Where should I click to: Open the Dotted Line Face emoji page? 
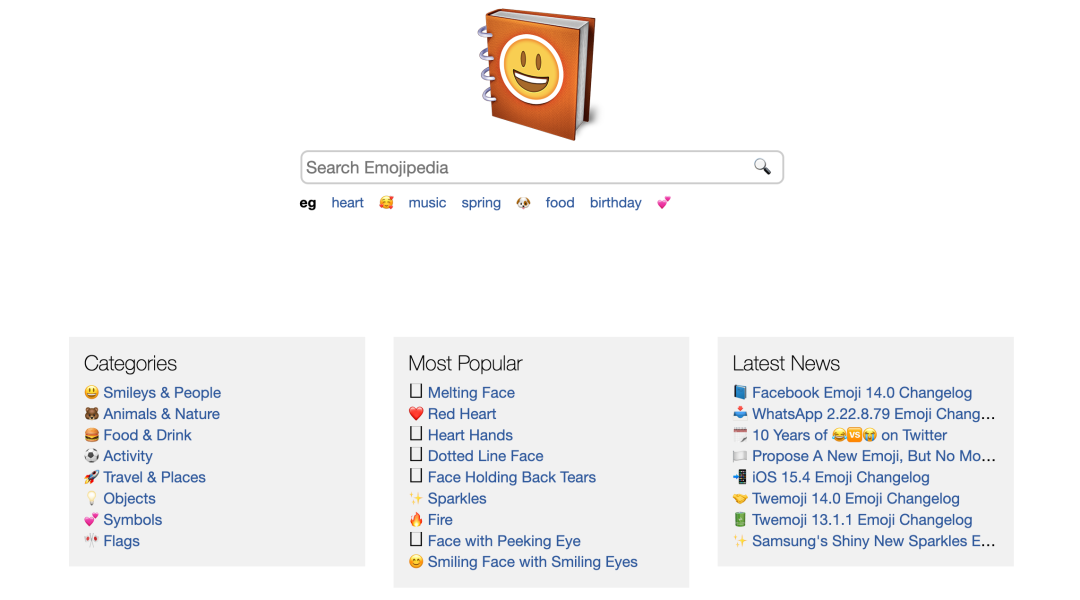(486, 456)
